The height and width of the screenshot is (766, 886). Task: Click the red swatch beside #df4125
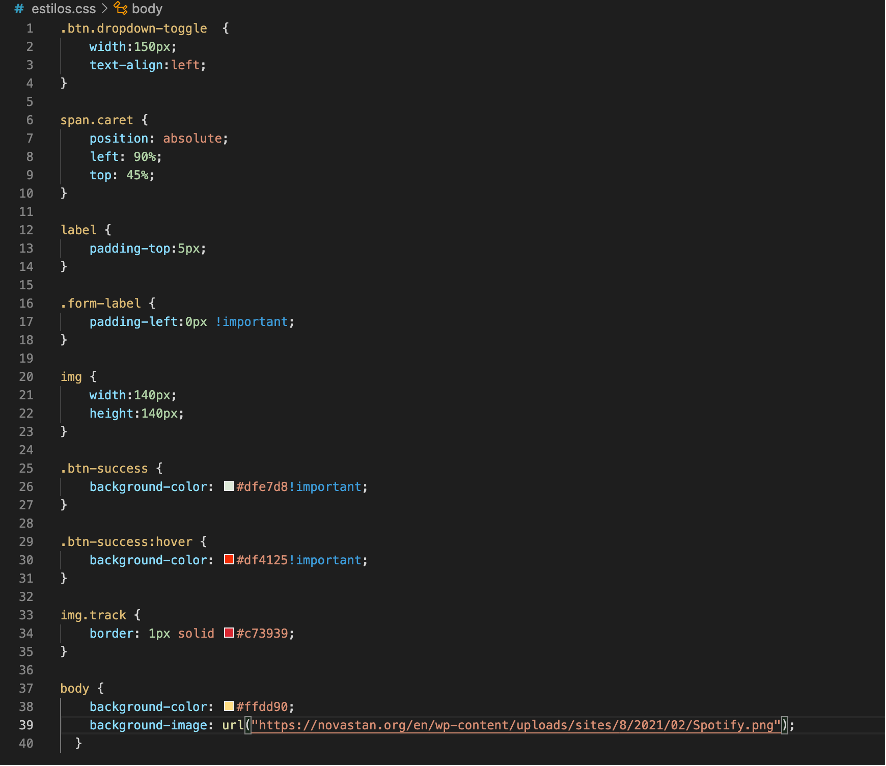click(230, 560)
